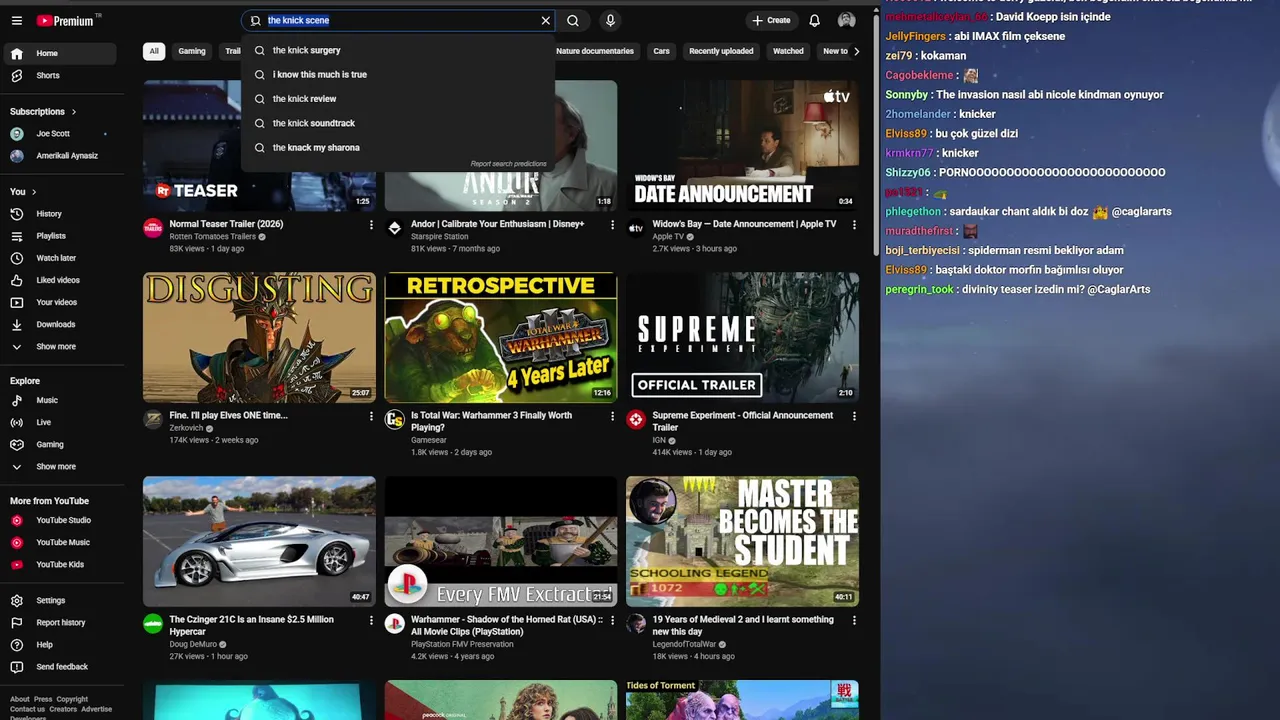Expand Subscriptions section arrow
Screen dimensions: 1280x720
[73, 111]
